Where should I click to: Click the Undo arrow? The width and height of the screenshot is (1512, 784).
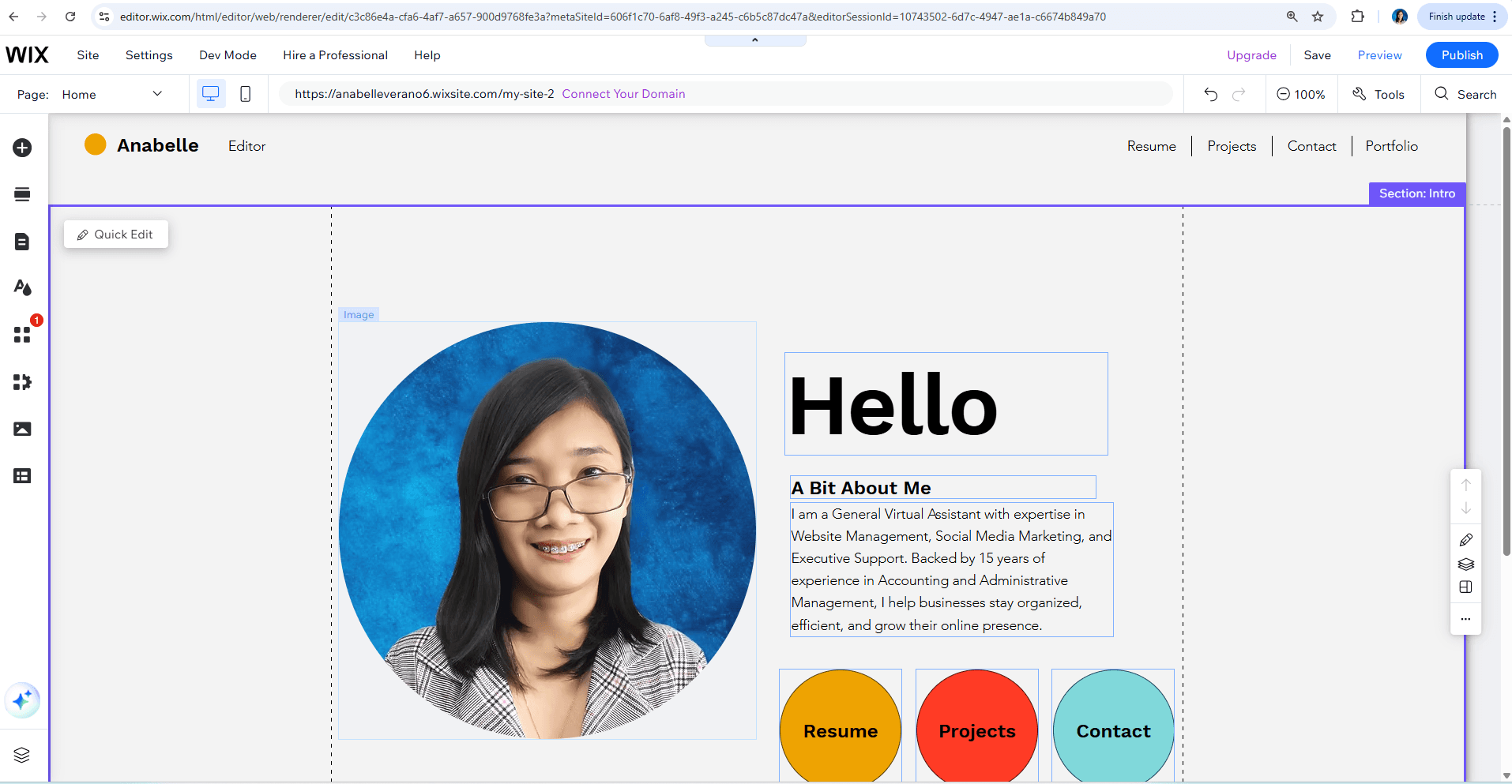[x=1211, y=94]
